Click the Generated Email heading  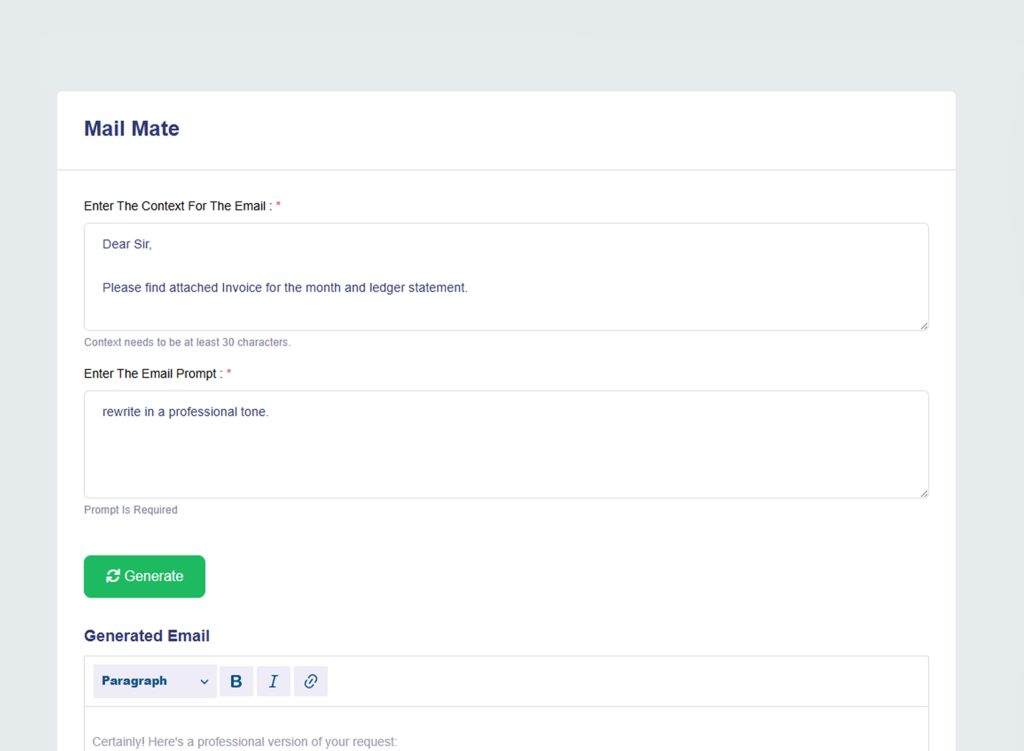[x=147, y=636]
